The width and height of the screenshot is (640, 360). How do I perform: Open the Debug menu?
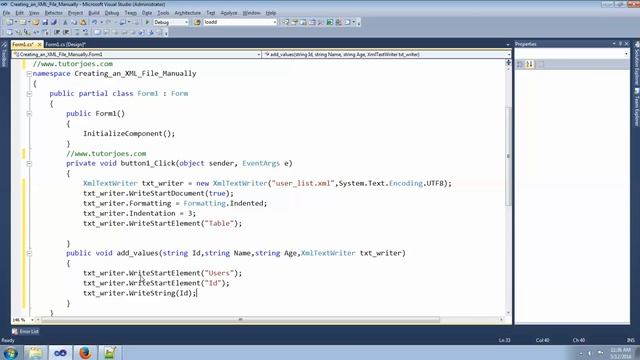pos(112,13)
